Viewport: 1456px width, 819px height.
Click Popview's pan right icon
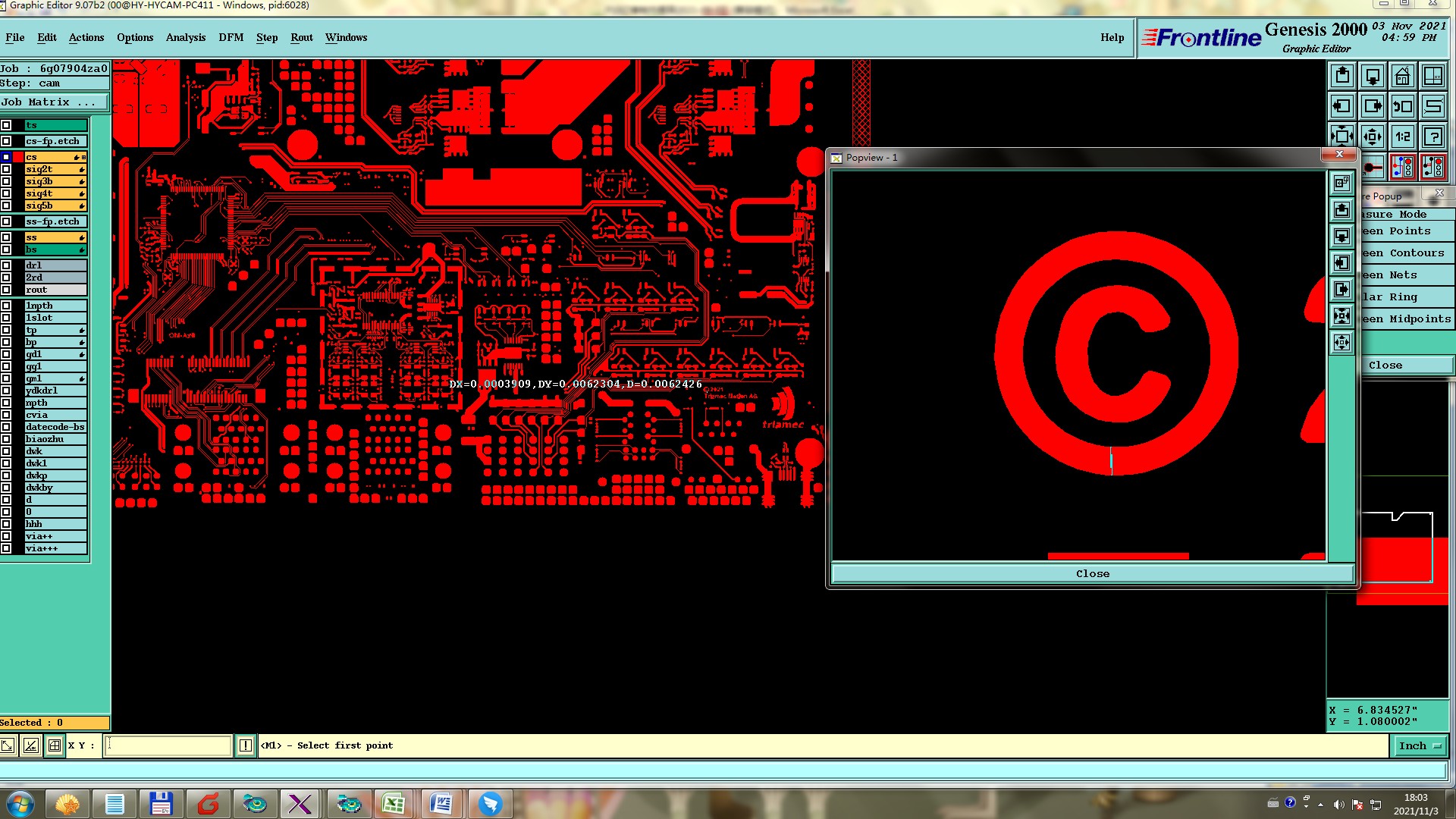1341,289
